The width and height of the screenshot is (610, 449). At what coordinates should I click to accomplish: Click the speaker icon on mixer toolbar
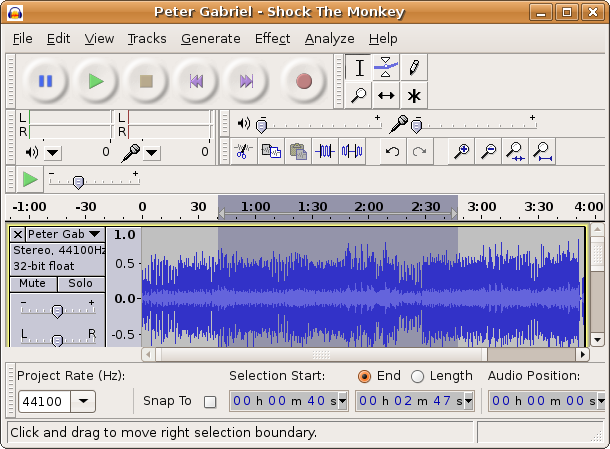244,124
